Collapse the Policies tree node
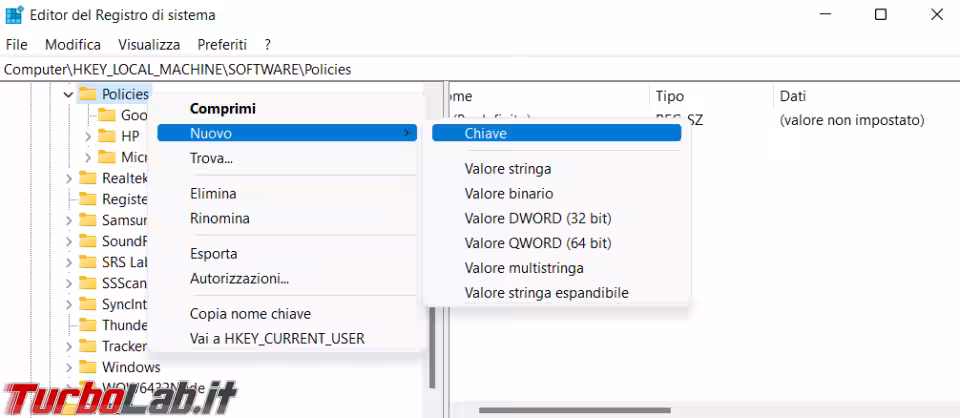 (x=68, y=95)
